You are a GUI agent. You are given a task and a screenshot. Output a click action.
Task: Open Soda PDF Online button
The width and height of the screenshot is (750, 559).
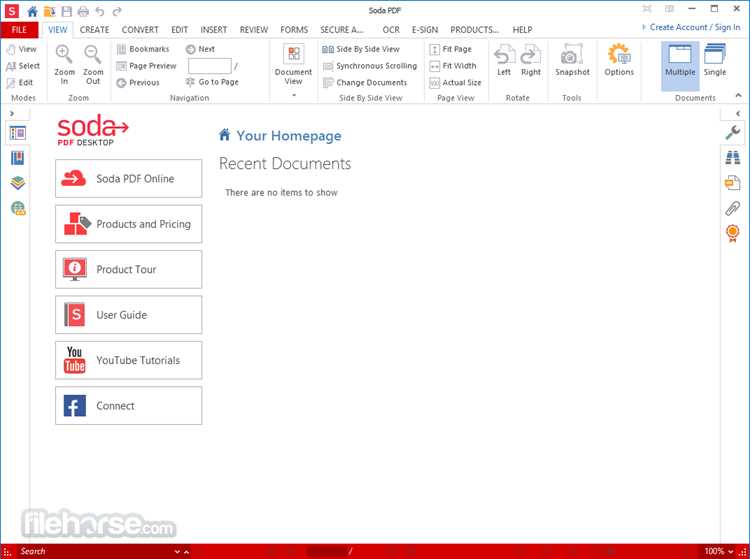(129, 178)
